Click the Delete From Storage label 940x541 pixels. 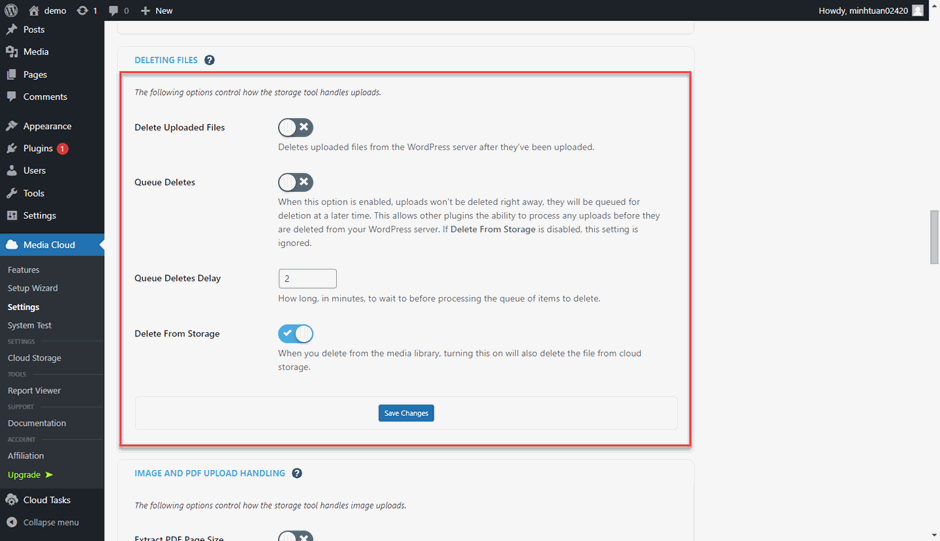pos(177,333)
